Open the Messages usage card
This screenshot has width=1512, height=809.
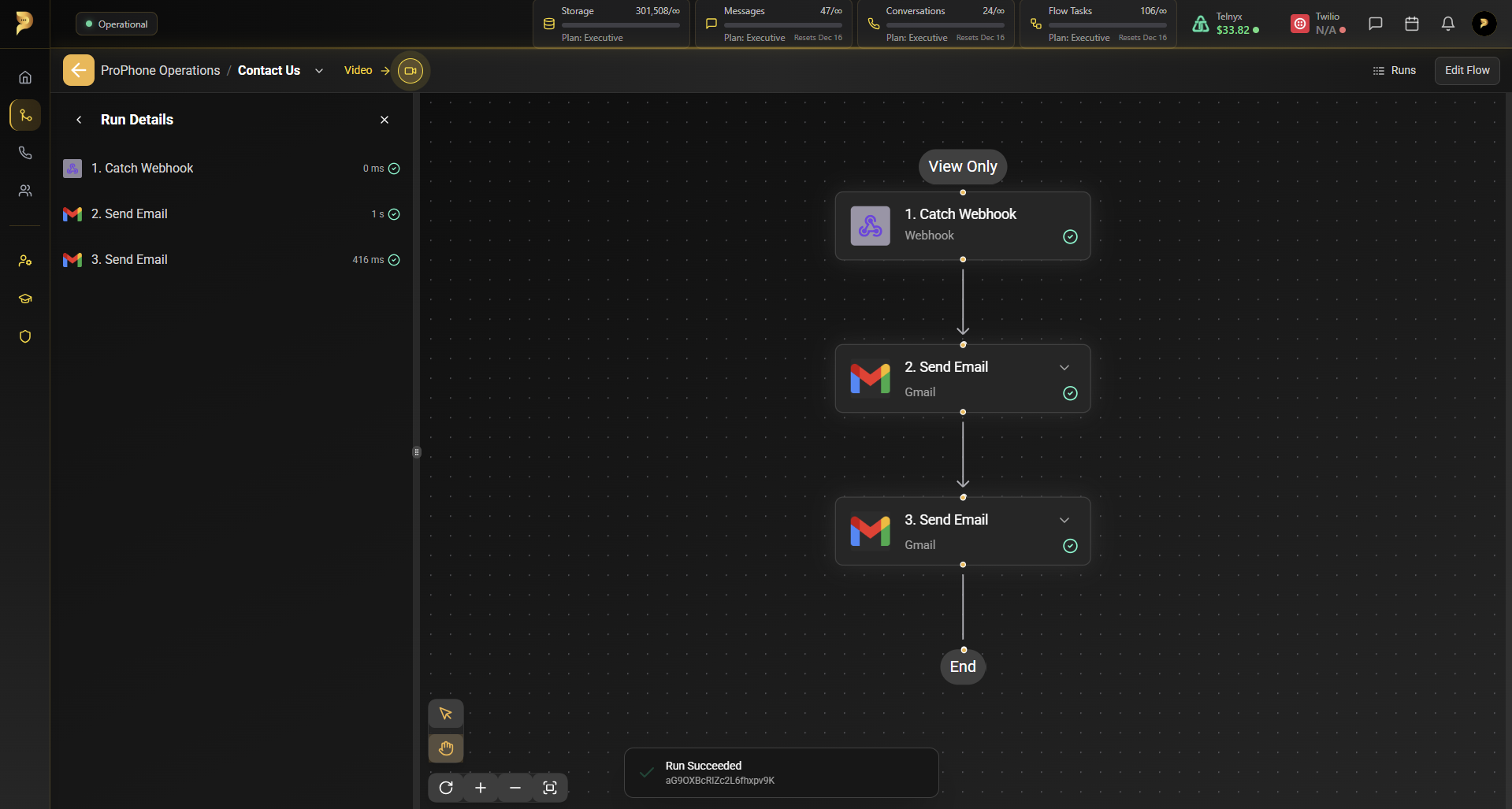tap(774, 24)
